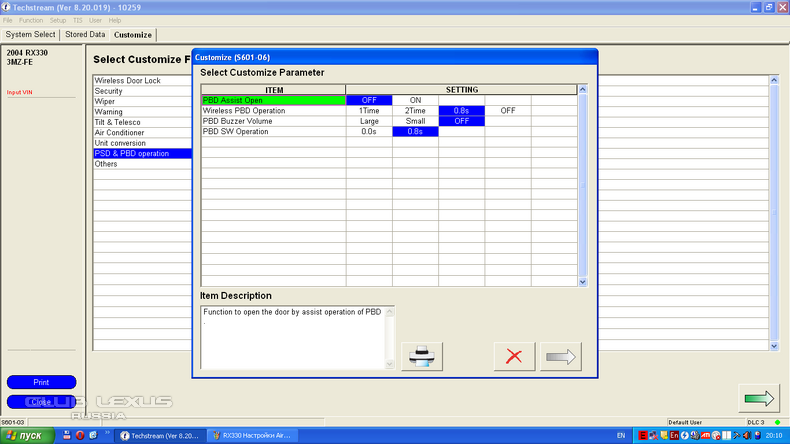
Task: Click inside the Item Description text box
Action: 293,338
